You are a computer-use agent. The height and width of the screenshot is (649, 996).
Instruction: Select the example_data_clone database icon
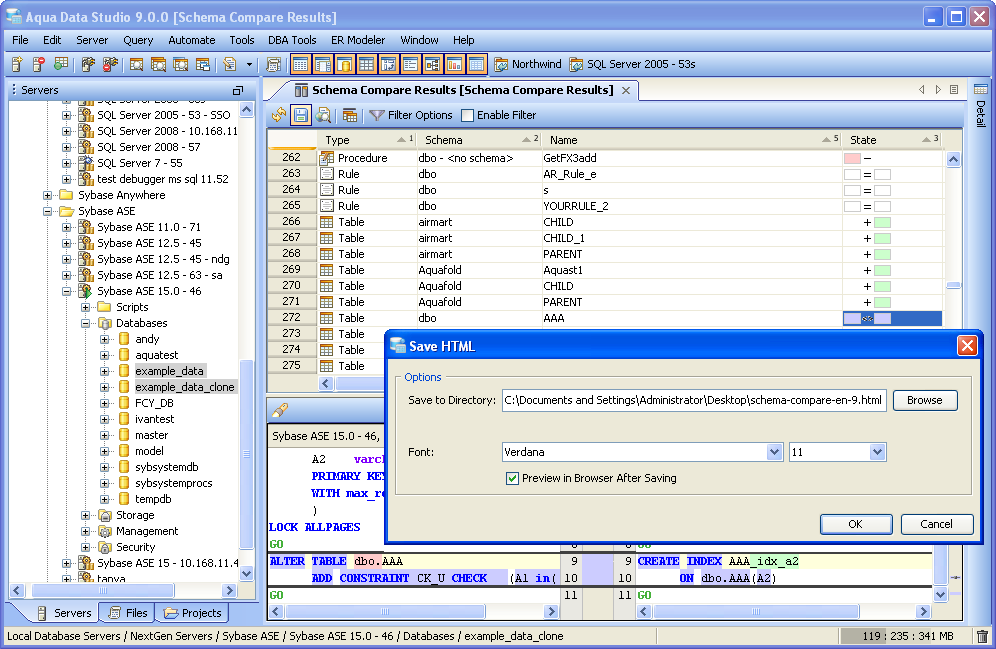pos(124,387)
